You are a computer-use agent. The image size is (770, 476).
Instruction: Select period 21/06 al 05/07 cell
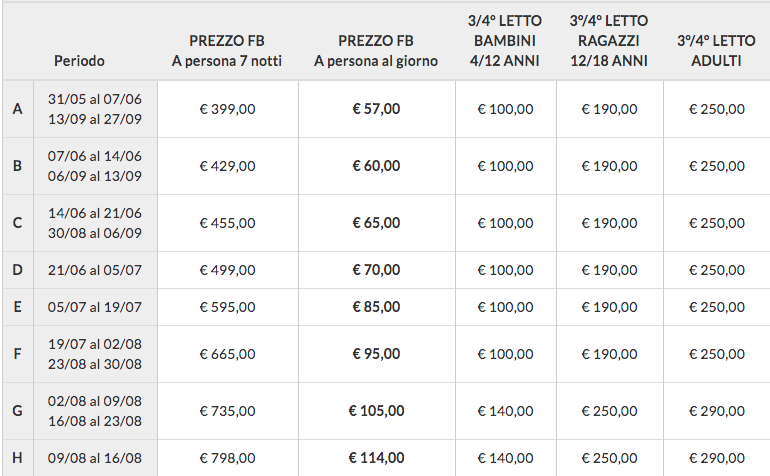click(x=95, y=270)
